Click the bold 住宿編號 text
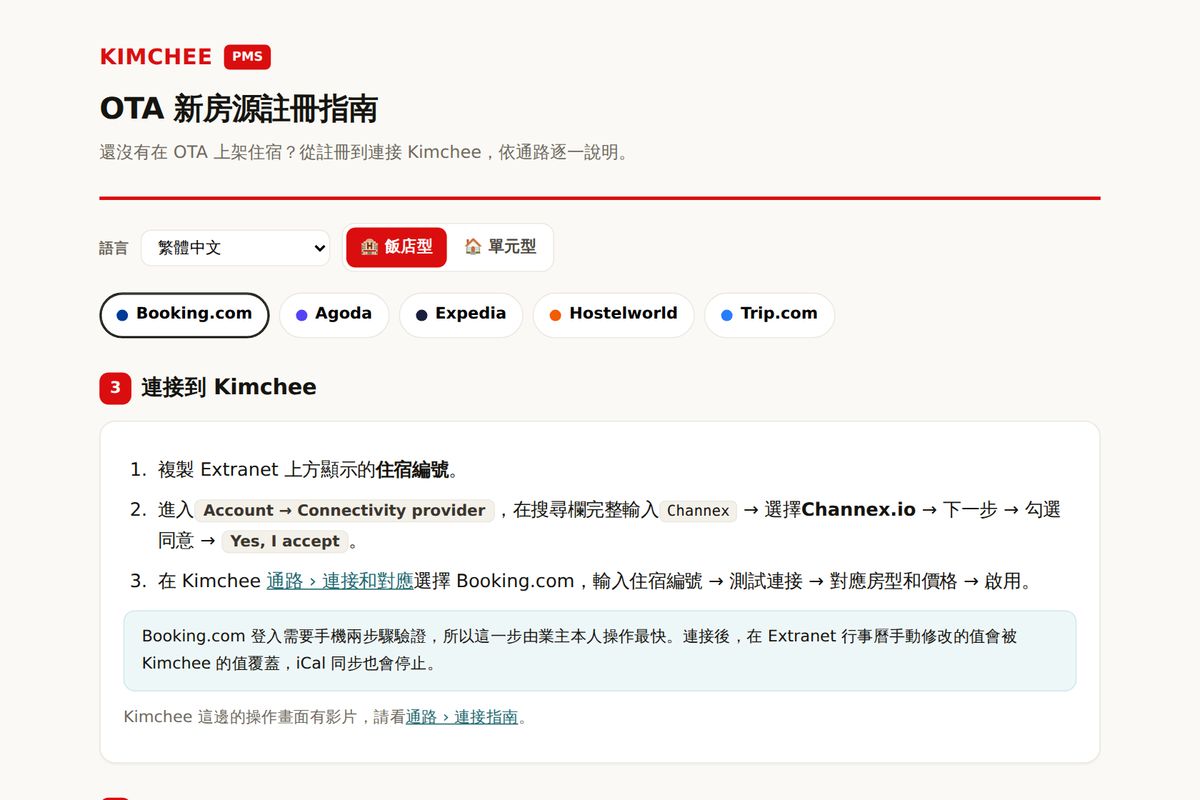 point(412,470)
